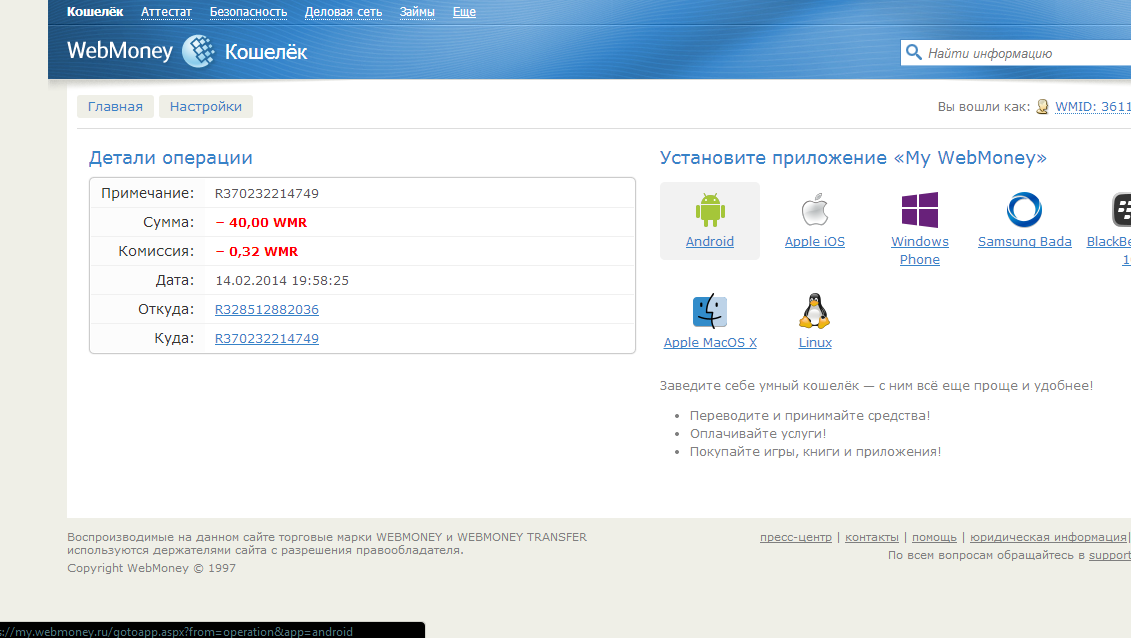Switch to the Настройки tab

point(206,107)
